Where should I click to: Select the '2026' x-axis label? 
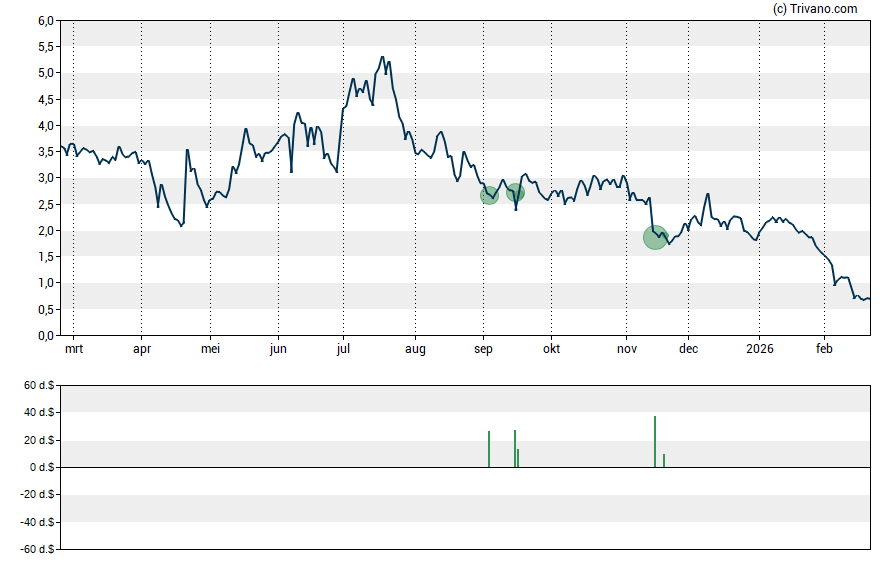pyautogui.click(x=759, y=350)
